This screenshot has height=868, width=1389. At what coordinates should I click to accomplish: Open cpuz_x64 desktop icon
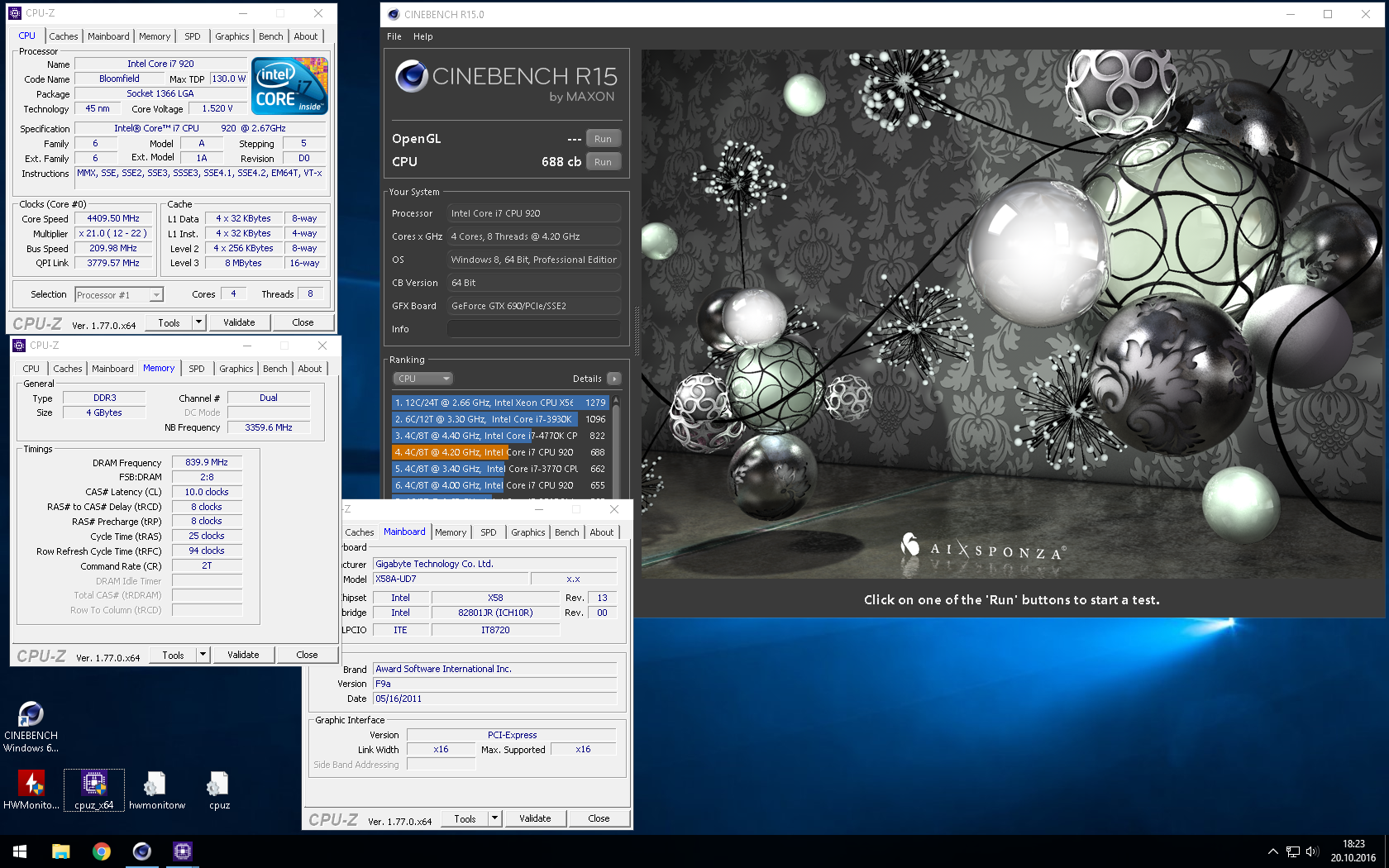(93, 789)
